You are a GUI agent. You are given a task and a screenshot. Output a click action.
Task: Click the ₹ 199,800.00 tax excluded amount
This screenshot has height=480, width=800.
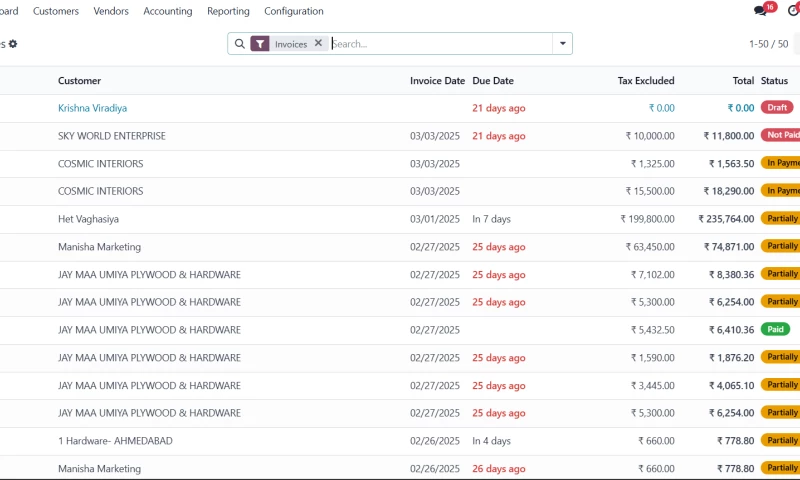click(x=647, y=219)
